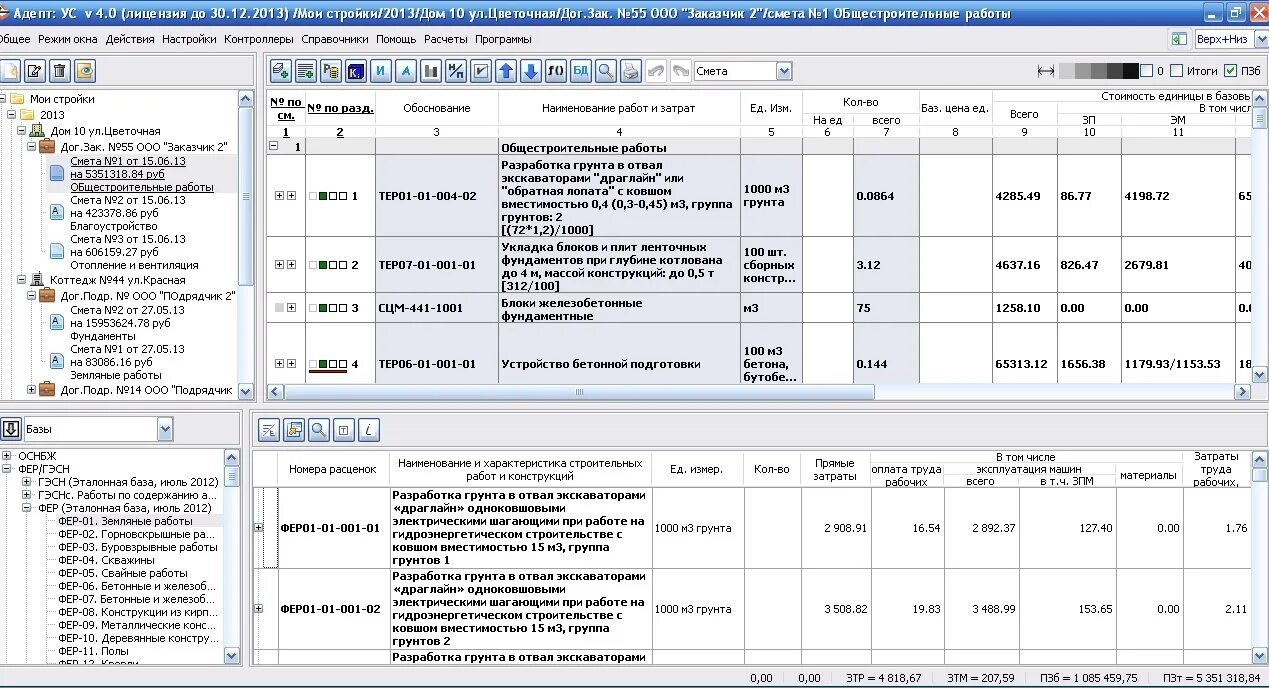Viewport: 1269px width, 688px height.
Task: Expand row ФЕР01-01-001-01 details
Action: click(259, 527)
